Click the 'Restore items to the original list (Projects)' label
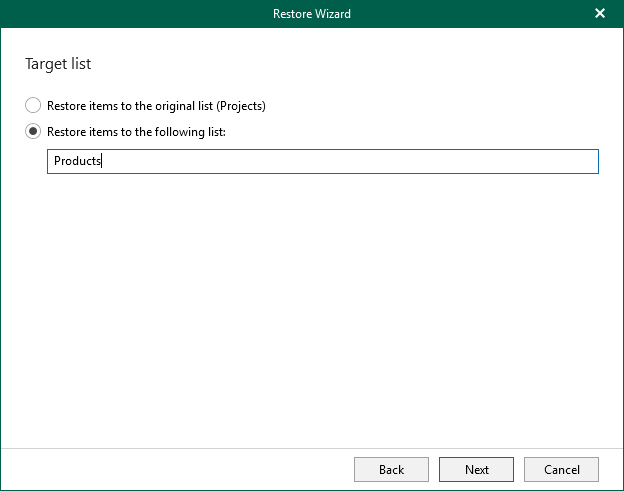This screenshot has width=624, height=491. 156,105
